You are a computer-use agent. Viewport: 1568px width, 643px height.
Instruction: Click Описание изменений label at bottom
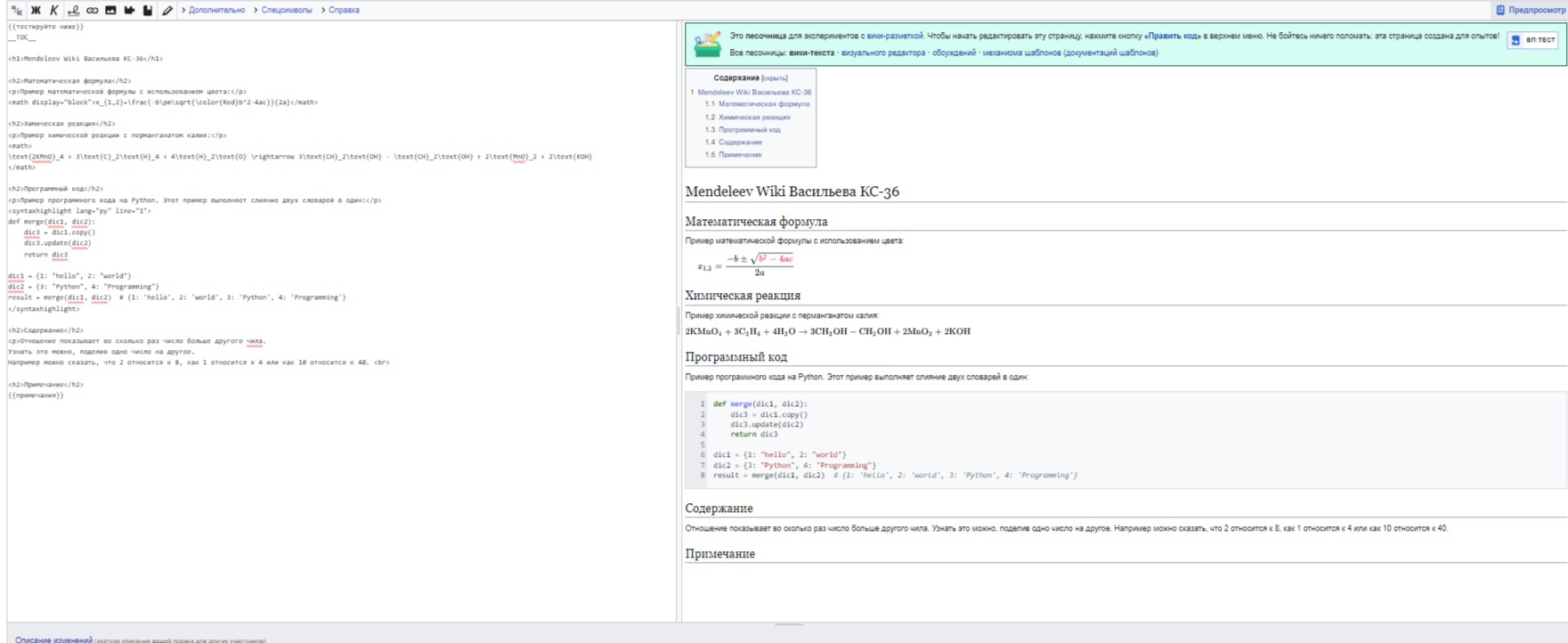(53, 639)
